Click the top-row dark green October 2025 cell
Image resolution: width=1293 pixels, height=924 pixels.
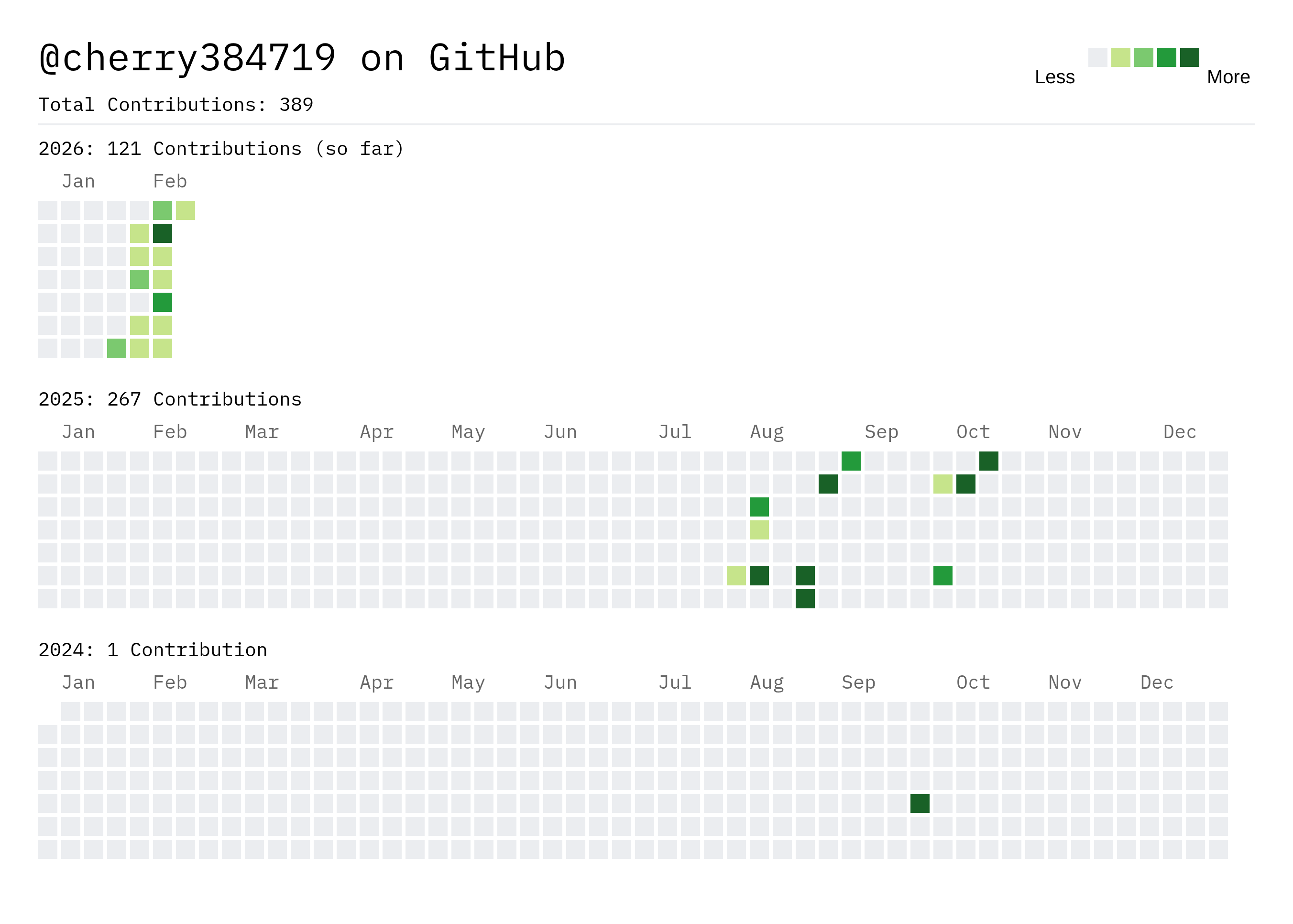tap(988, 461)
